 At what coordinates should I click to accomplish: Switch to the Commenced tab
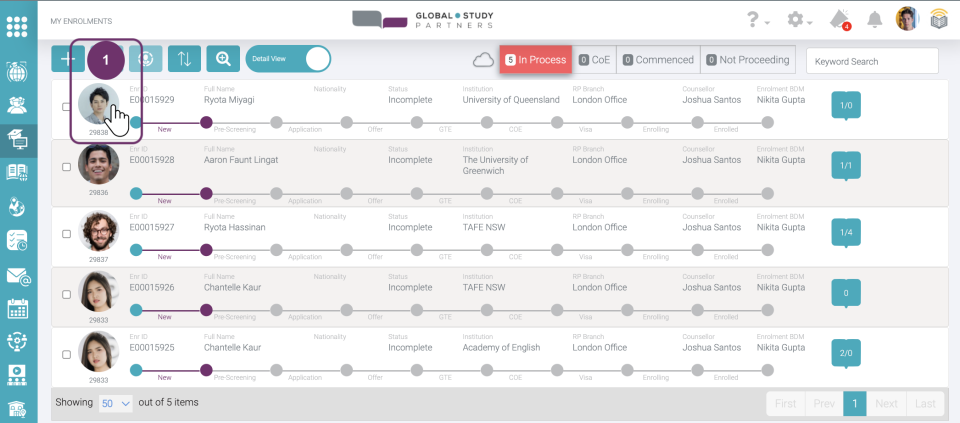[657, 60]
